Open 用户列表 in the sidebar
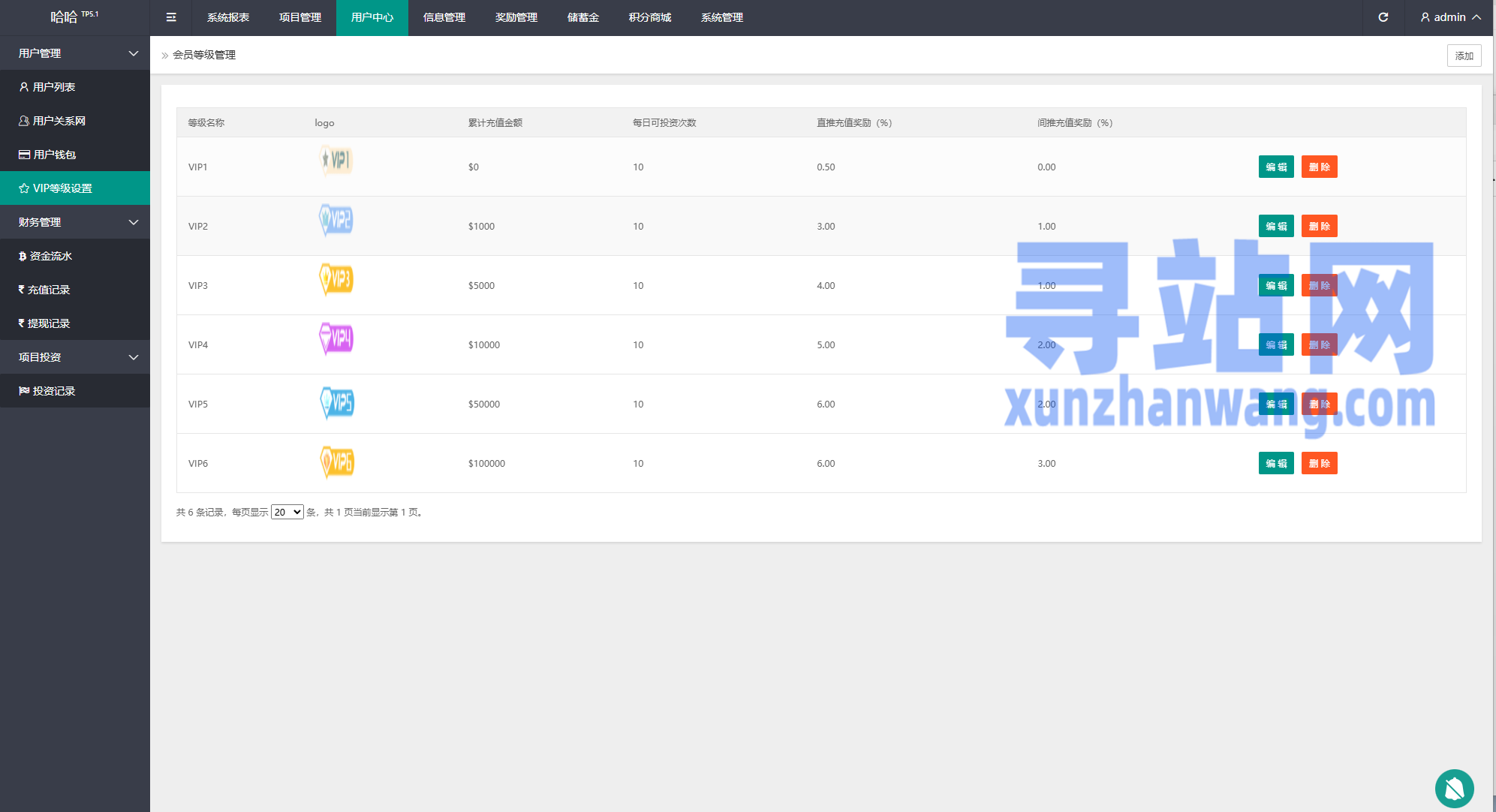 [54, 87]
